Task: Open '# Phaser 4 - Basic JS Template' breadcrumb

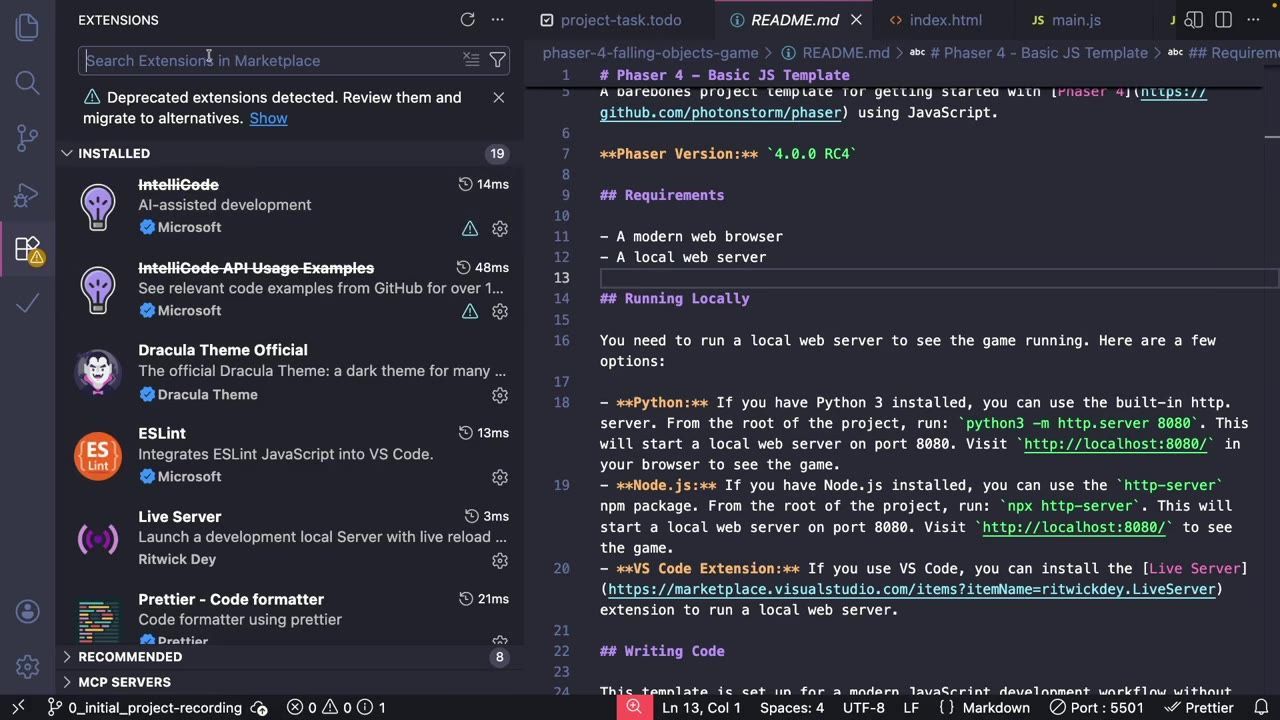Action: coord(1038,52)
